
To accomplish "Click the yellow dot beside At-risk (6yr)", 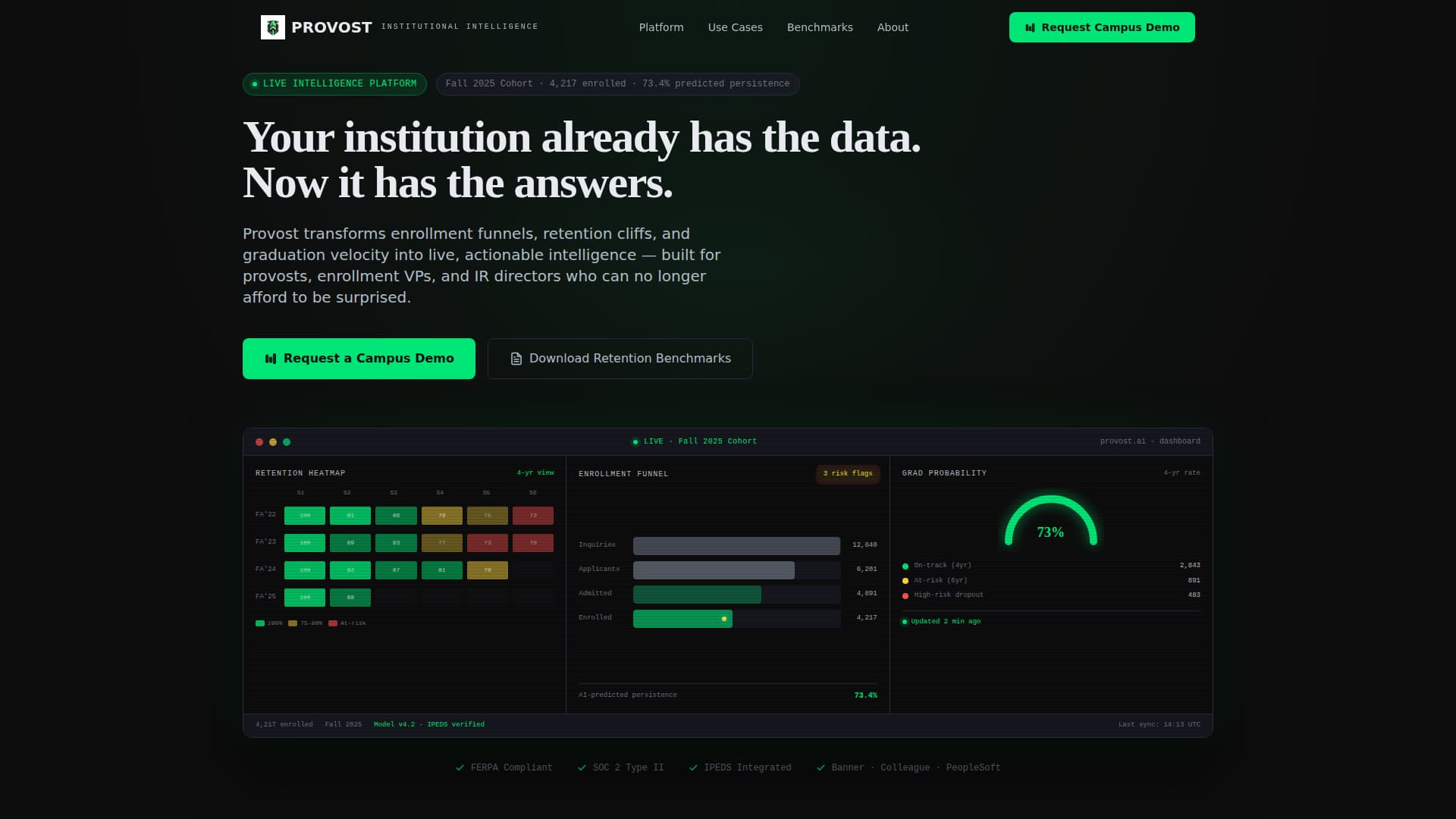I will tap(905, 581).
